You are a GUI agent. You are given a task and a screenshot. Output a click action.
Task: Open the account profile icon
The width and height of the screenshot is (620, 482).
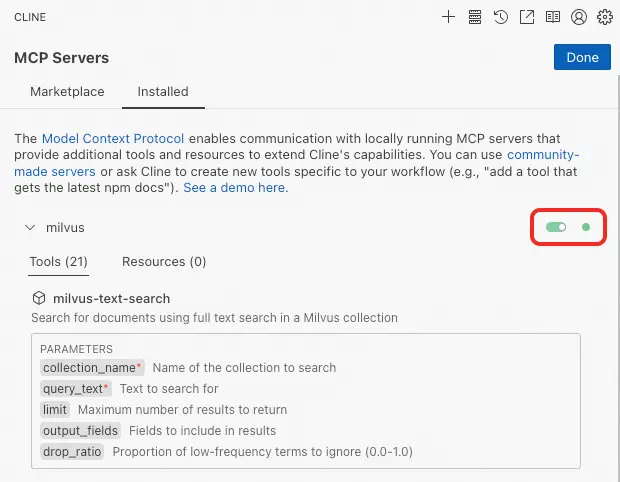coord(579,17)
